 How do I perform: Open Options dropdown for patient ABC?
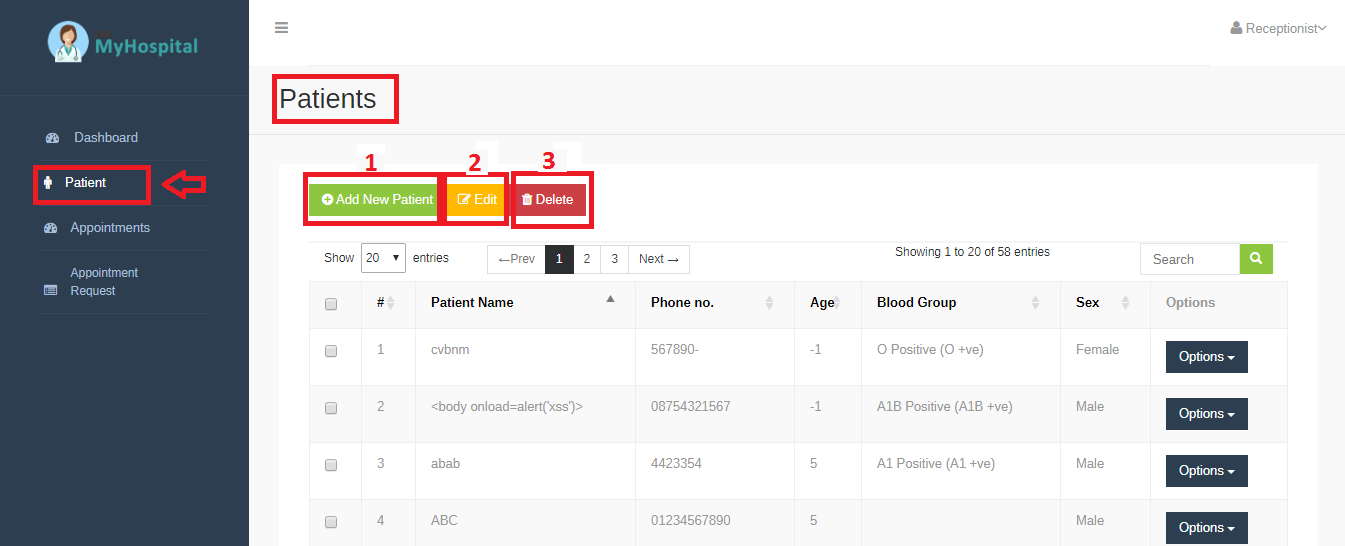coord(1206,528)
